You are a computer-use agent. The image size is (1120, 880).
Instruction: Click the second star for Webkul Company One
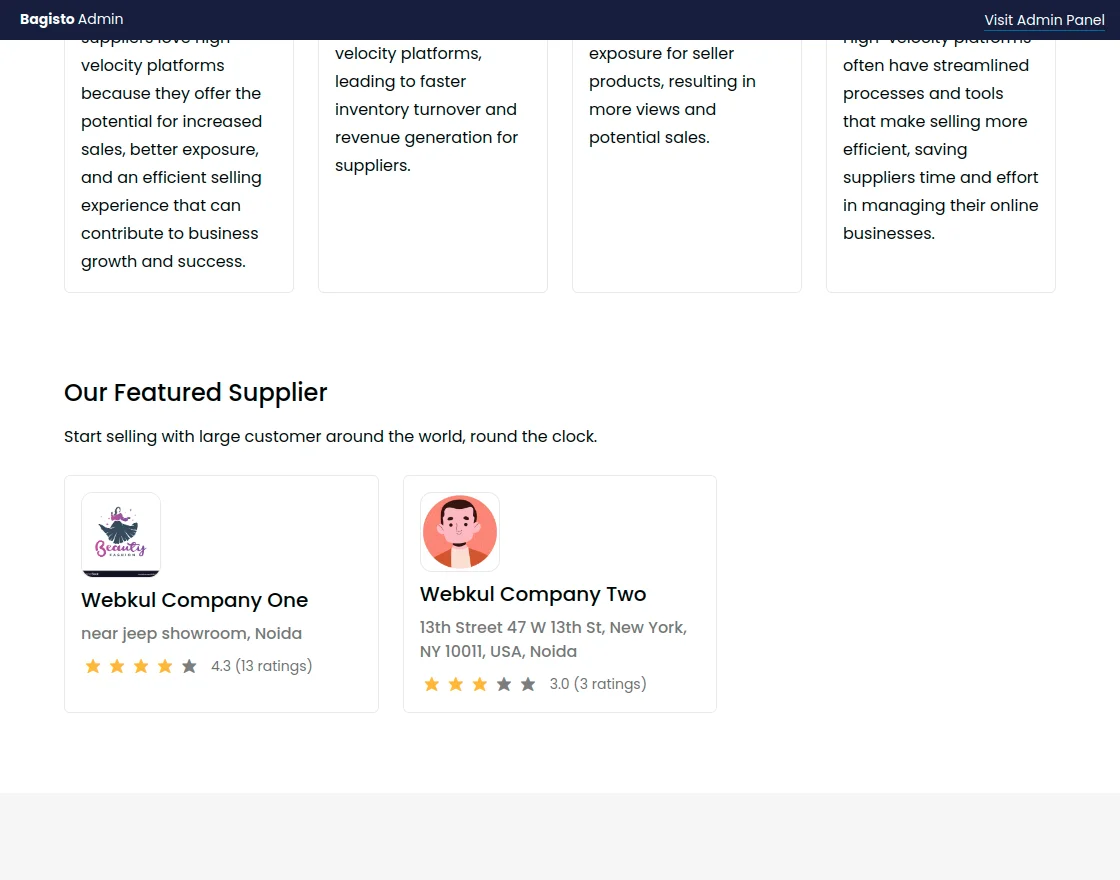tap(117, 665)
